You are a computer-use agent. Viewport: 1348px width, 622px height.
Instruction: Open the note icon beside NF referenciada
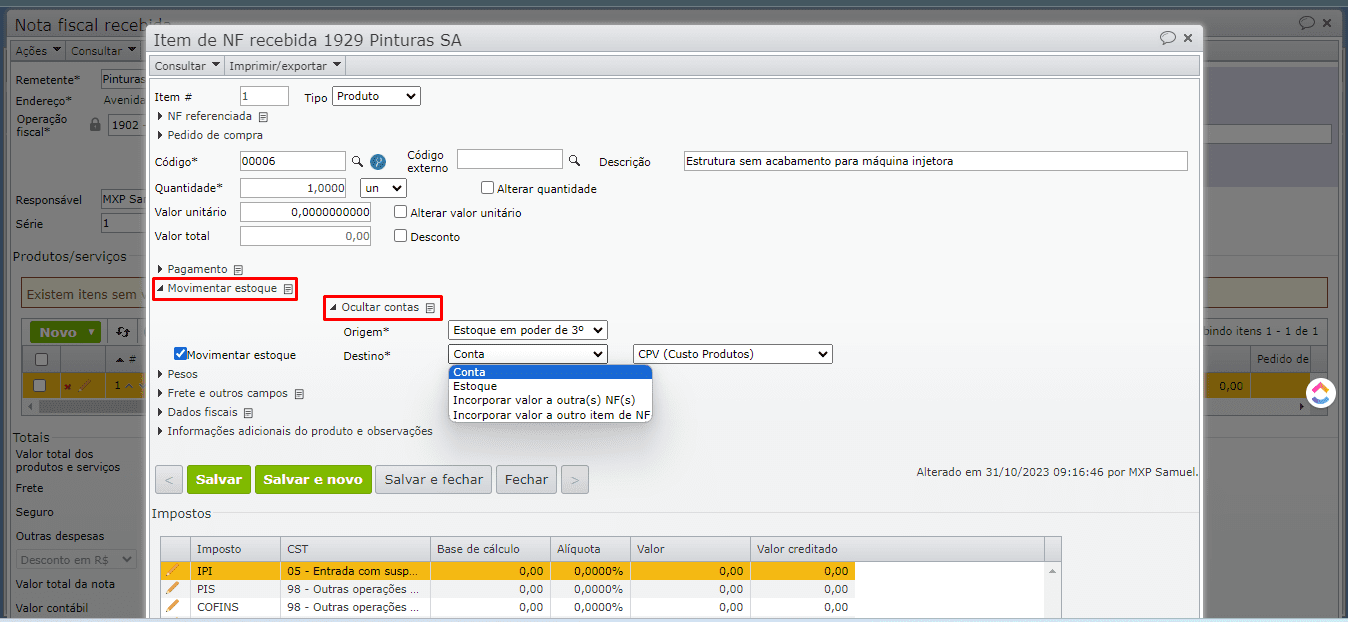pos(263,117)
